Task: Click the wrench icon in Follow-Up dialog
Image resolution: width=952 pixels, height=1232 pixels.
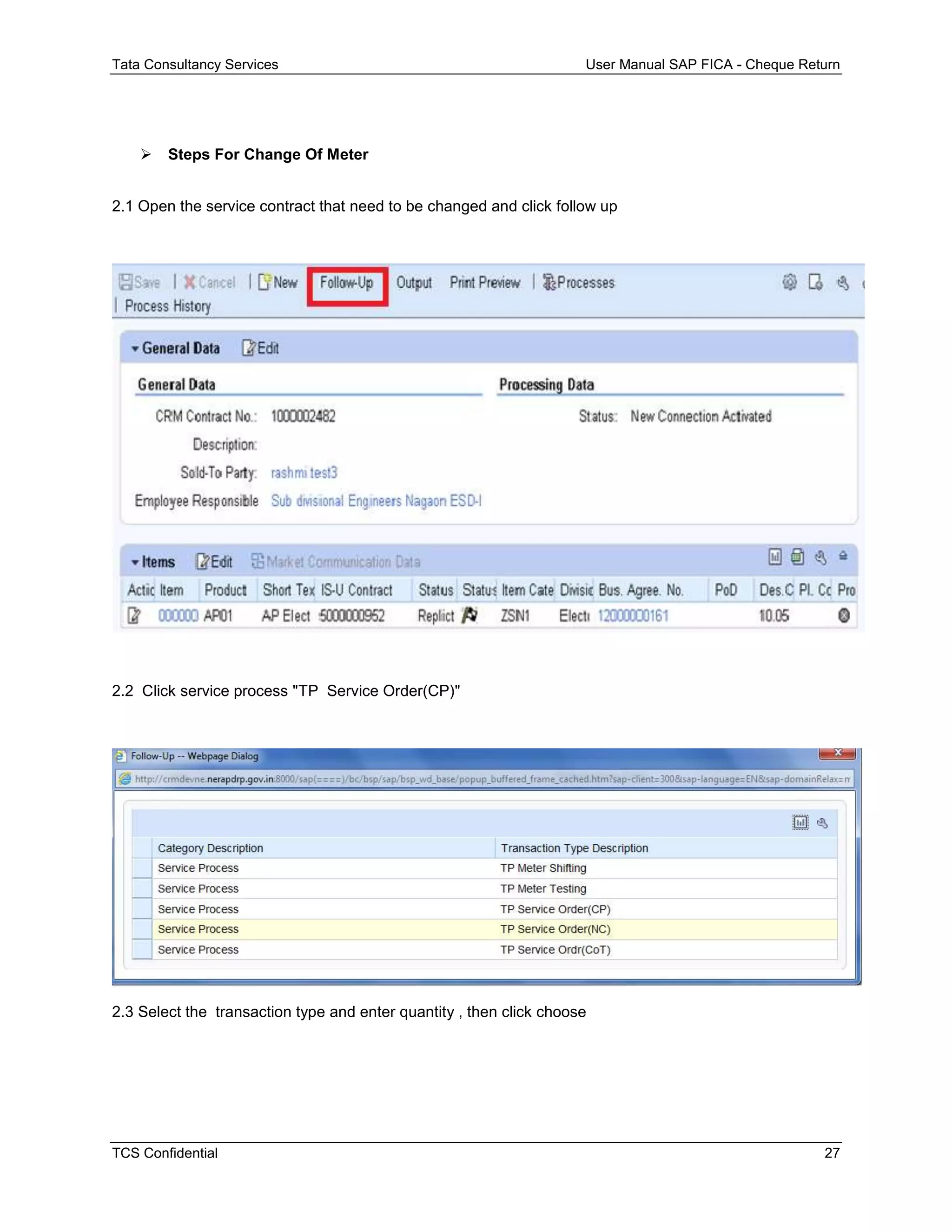Action: 823,823
